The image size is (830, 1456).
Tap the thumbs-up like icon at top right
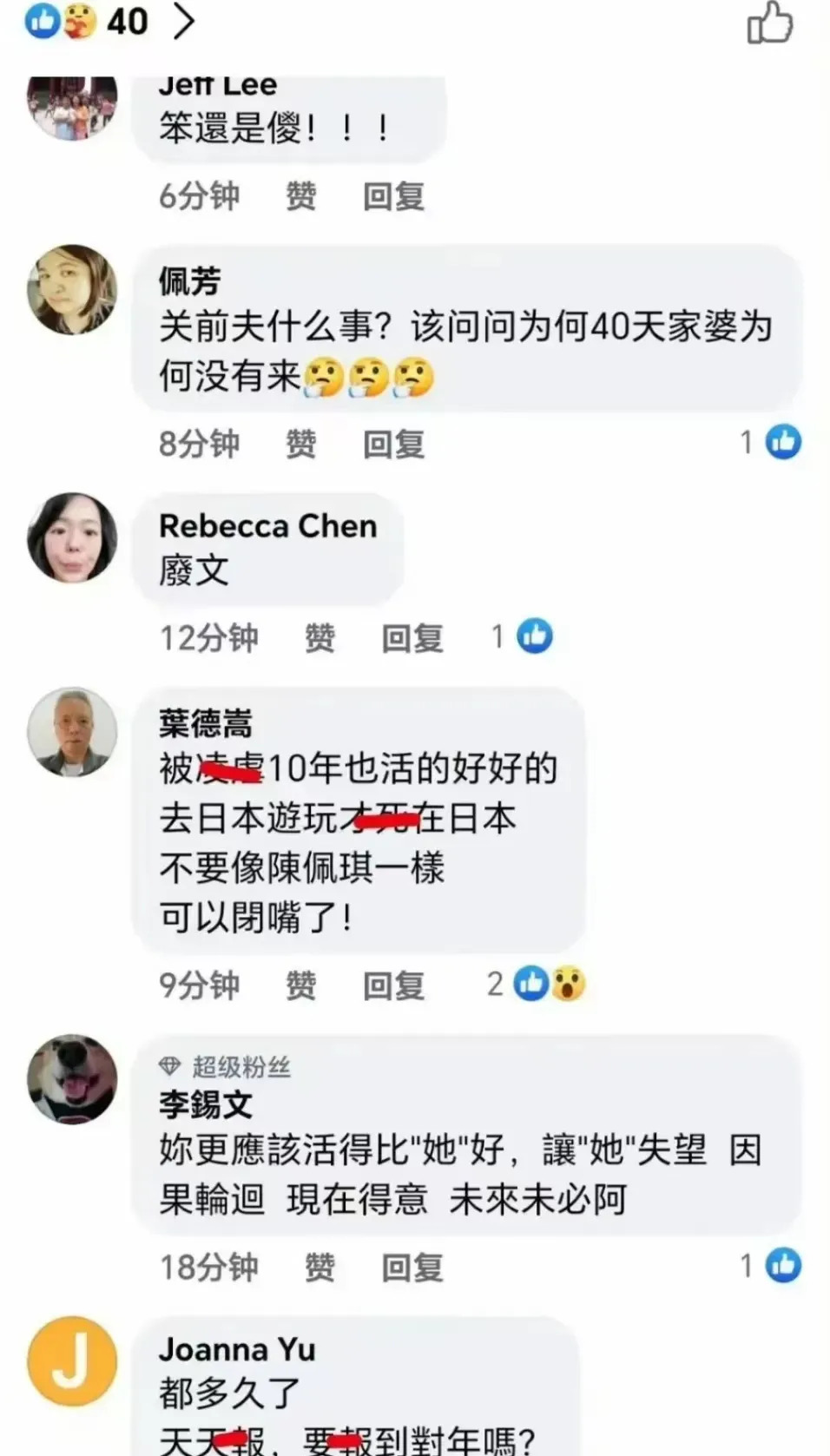click(770, 23)
